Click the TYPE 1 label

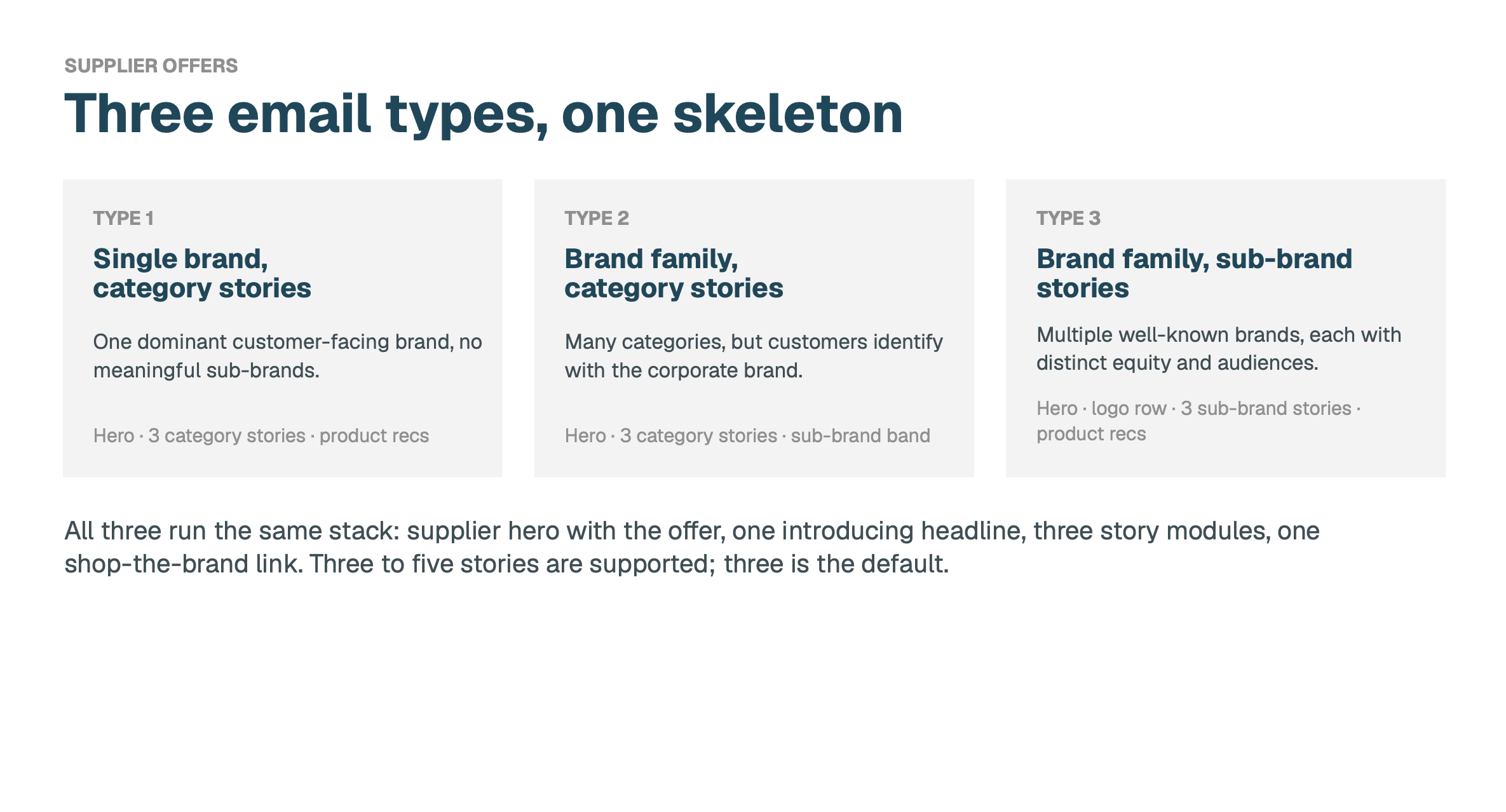point(123,218)
